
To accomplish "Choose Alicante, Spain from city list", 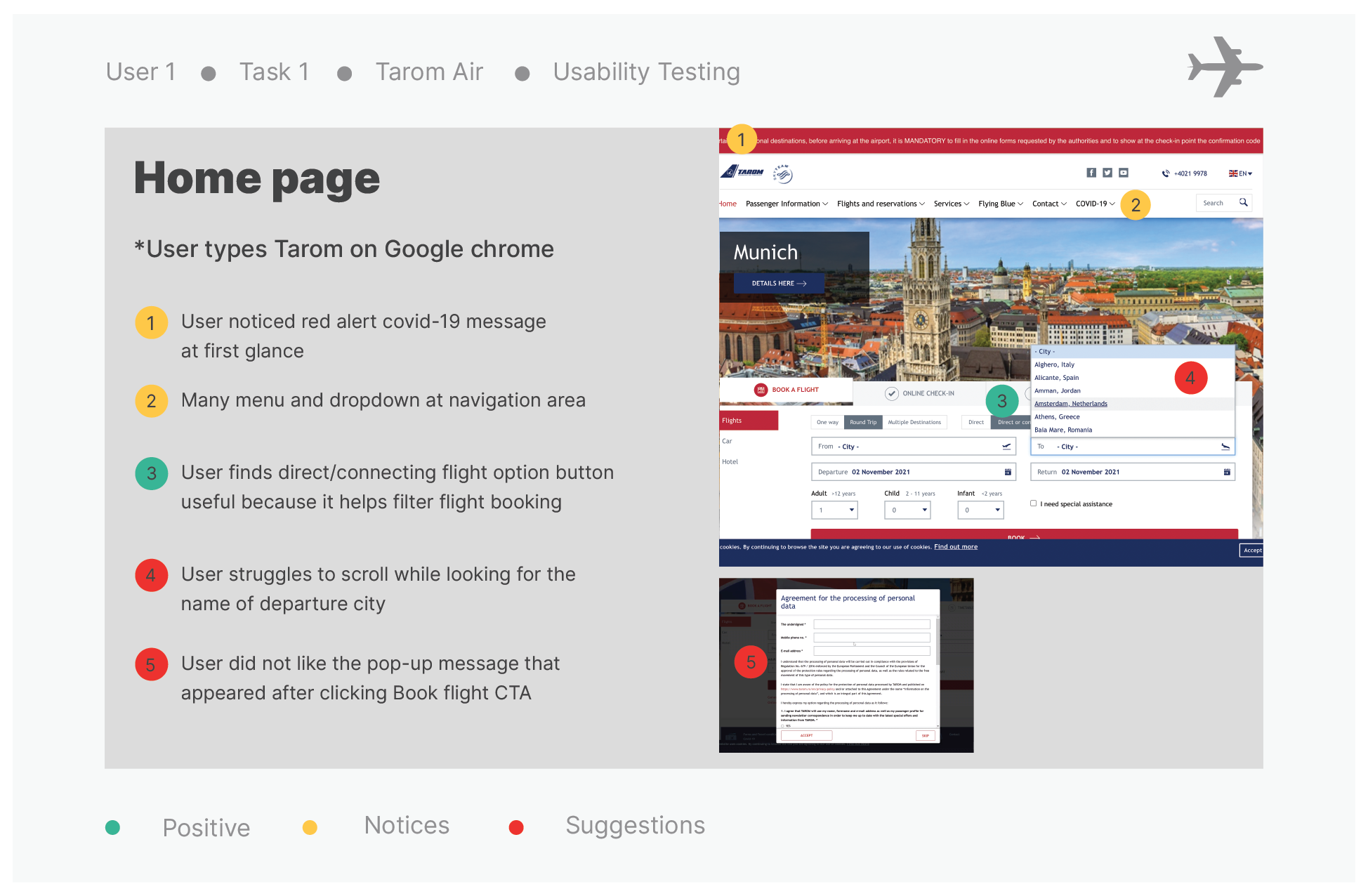I will (x=1132, y=378).
